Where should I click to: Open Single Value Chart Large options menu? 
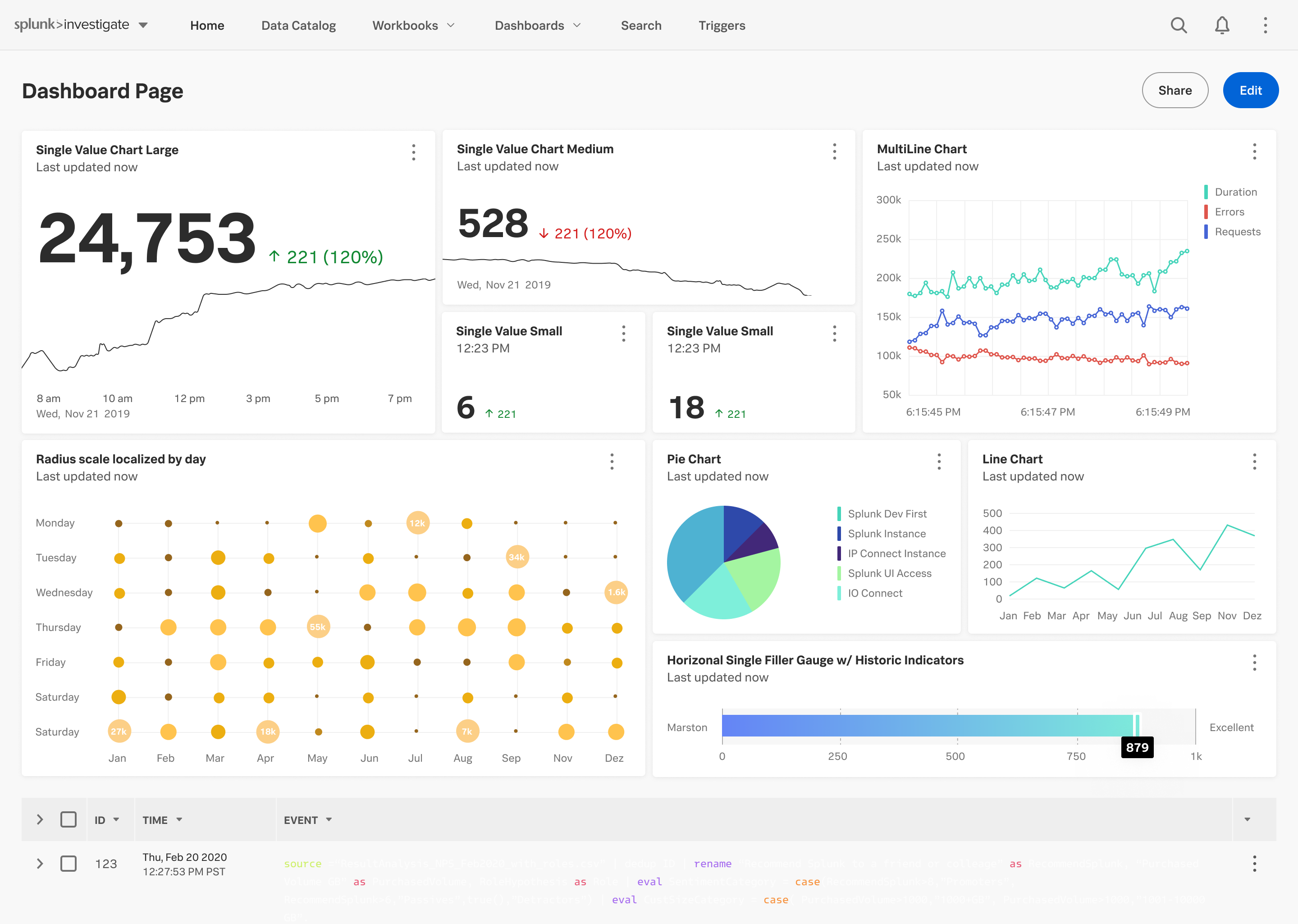414,152
